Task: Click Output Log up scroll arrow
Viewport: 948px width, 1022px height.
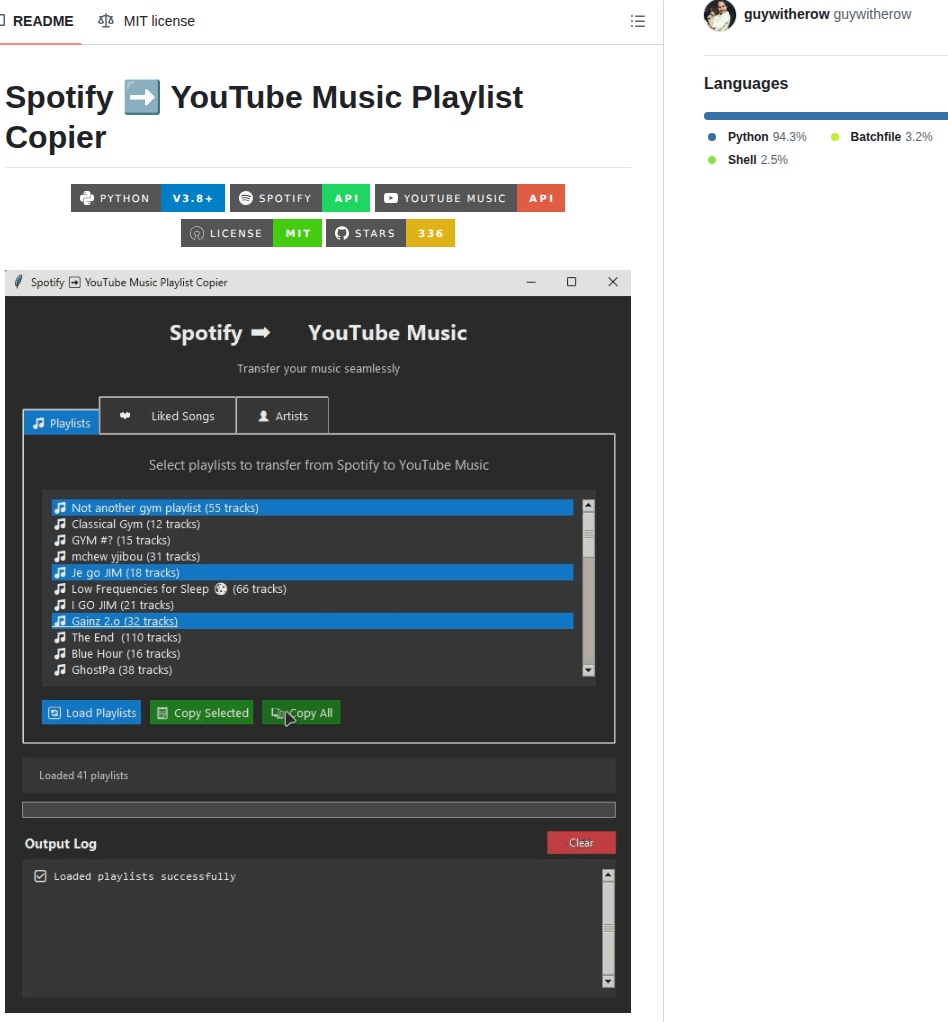Action: pos(608,876)
